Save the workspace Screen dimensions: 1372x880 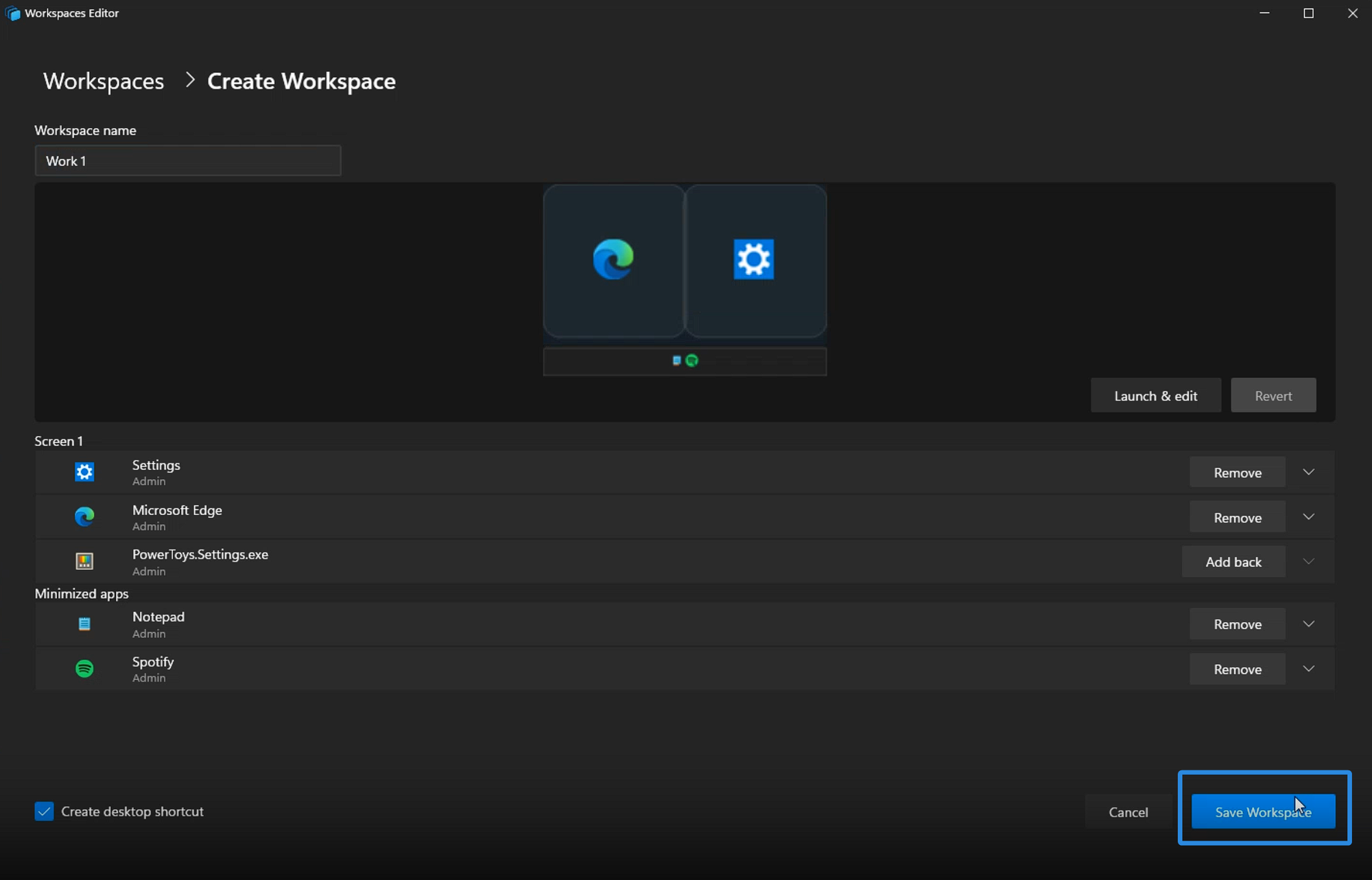pos(1263,811)
